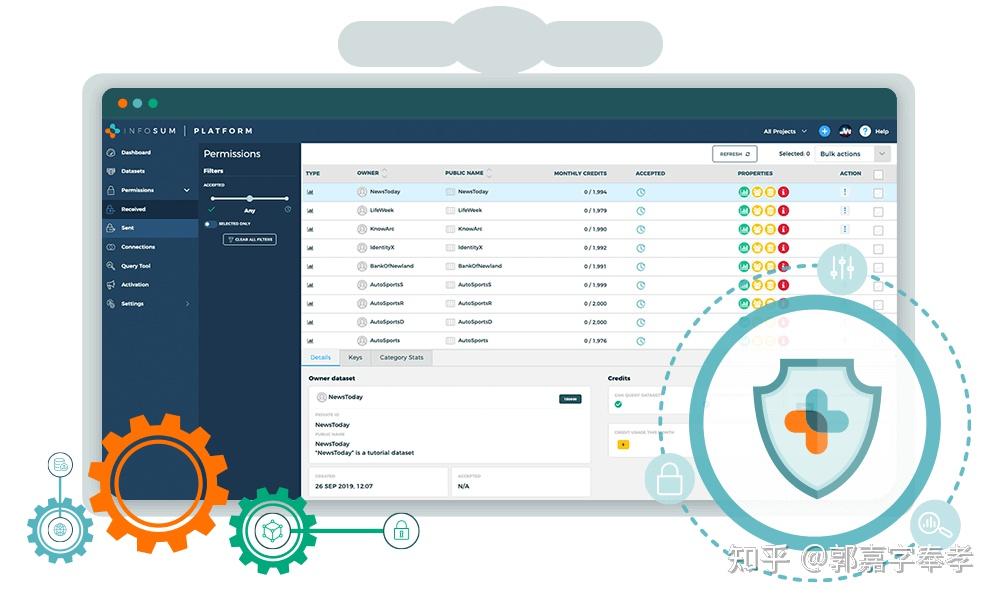Image resolution: width=1000 pixels, height=600 pixels.
Task: Tick the checkbox for BankOfNewland row
Action: pos(878,268)
